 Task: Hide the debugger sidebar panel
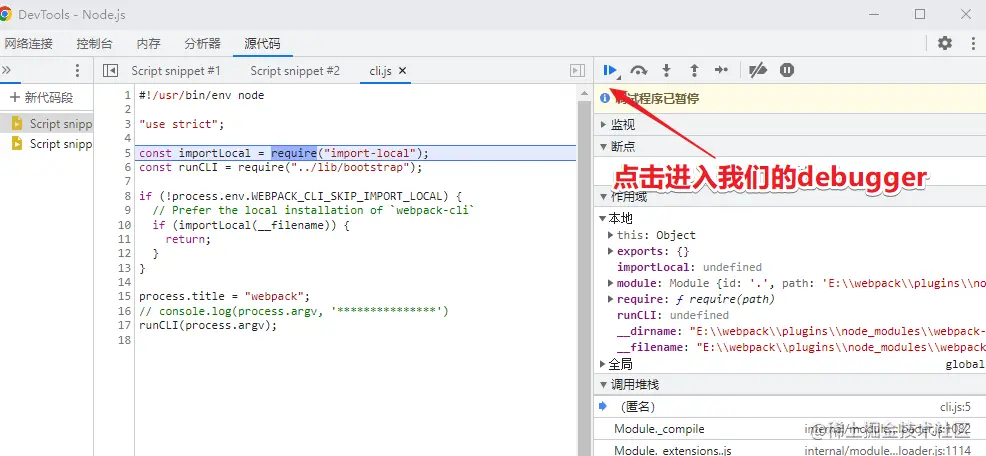pyautogui.click(x=577, y=70)
